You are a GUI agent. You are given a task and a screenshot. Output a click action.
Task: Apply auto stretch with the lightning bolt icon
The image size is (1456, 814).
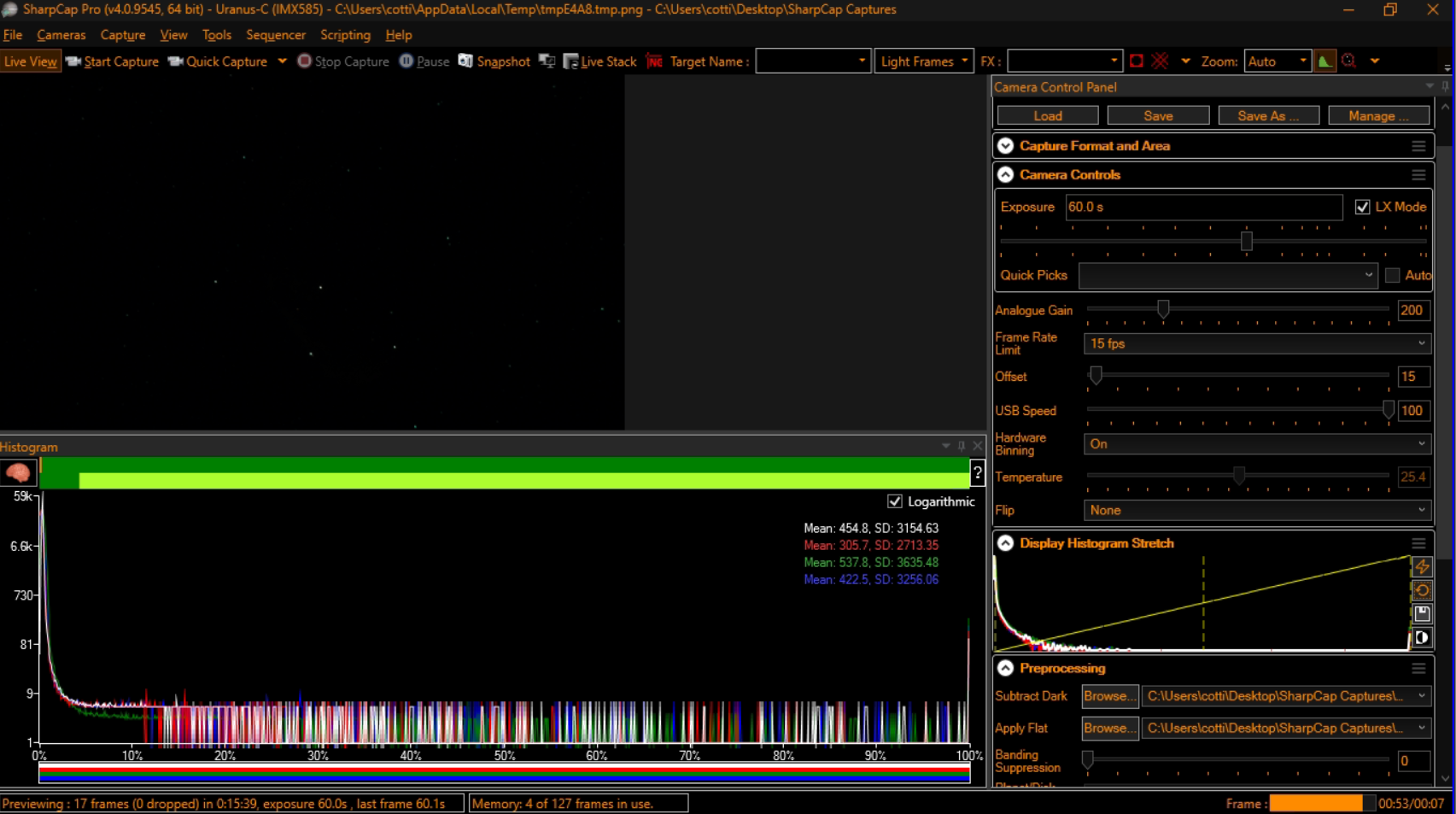(1422, 566)
